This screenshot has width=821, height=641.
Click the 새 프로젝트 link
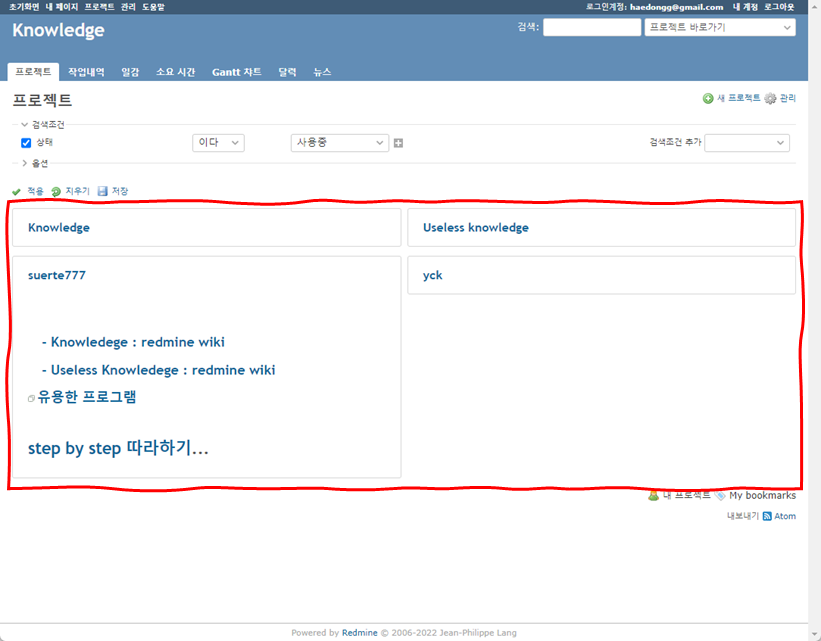point(738,98)
